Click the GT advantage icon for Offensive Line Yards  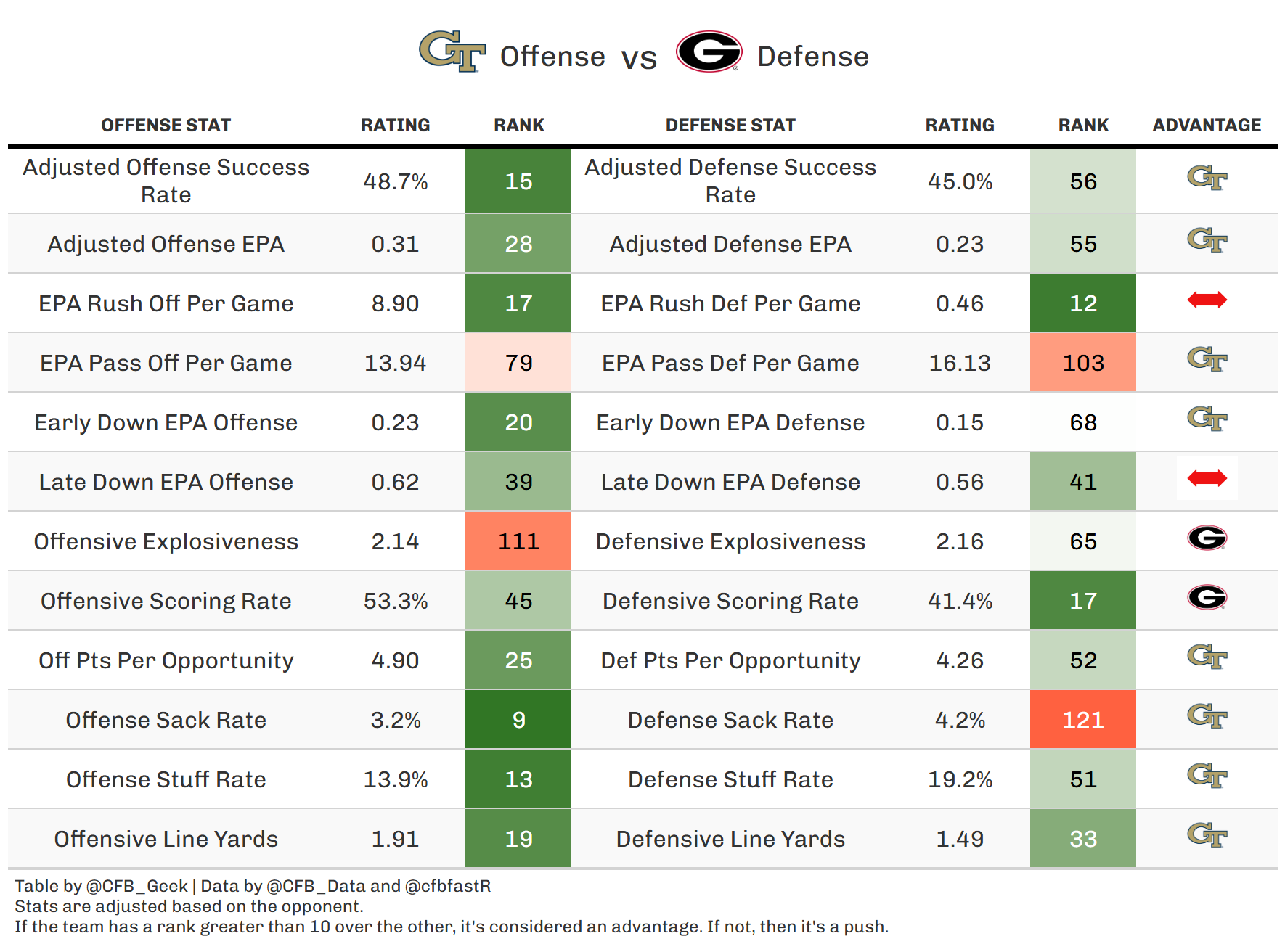click(x=1207, y=835)
